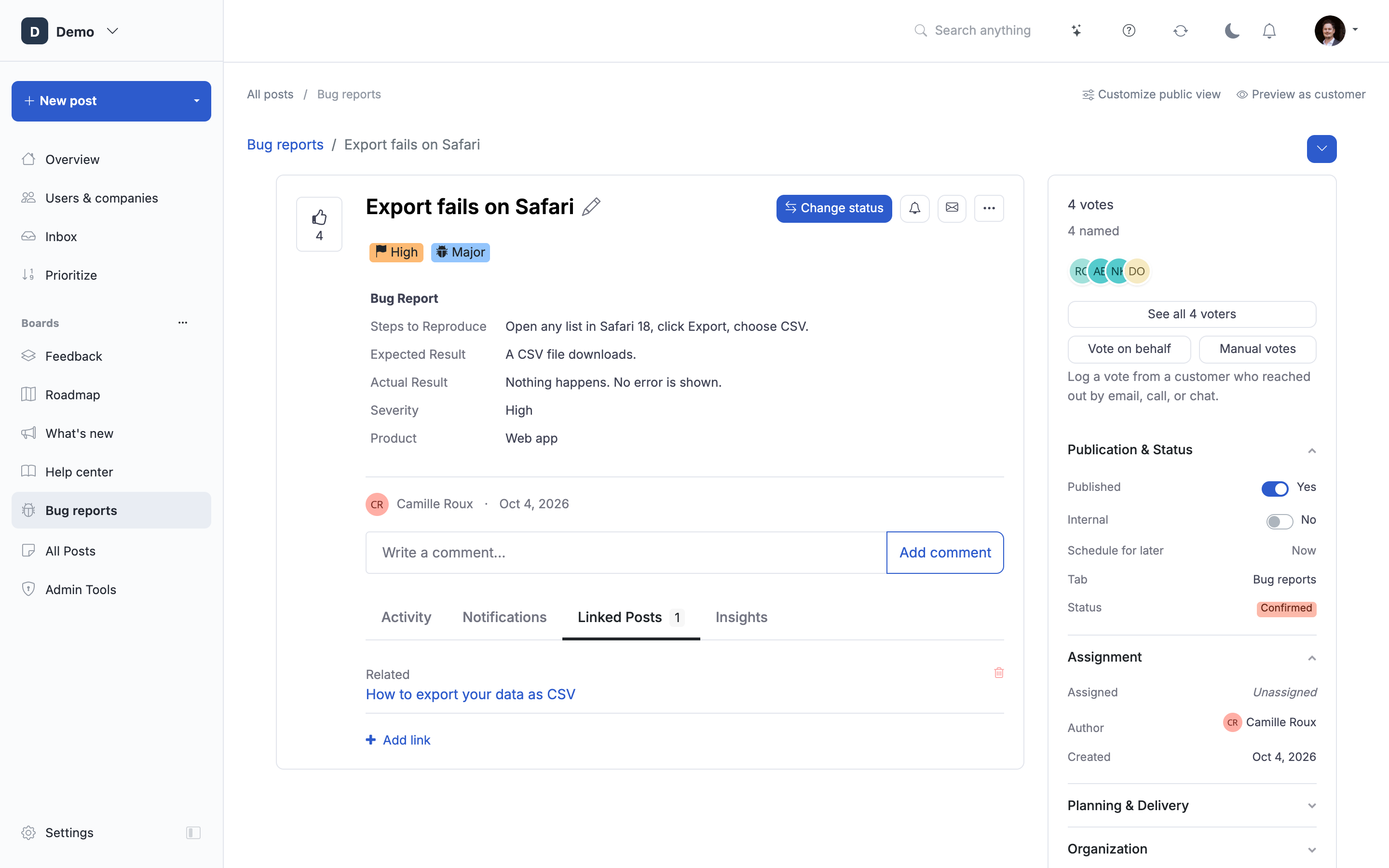1389x868 pixels.
Task: Collapse the Assignment section
Action: pyautogui.click(x=1311, y=657)
